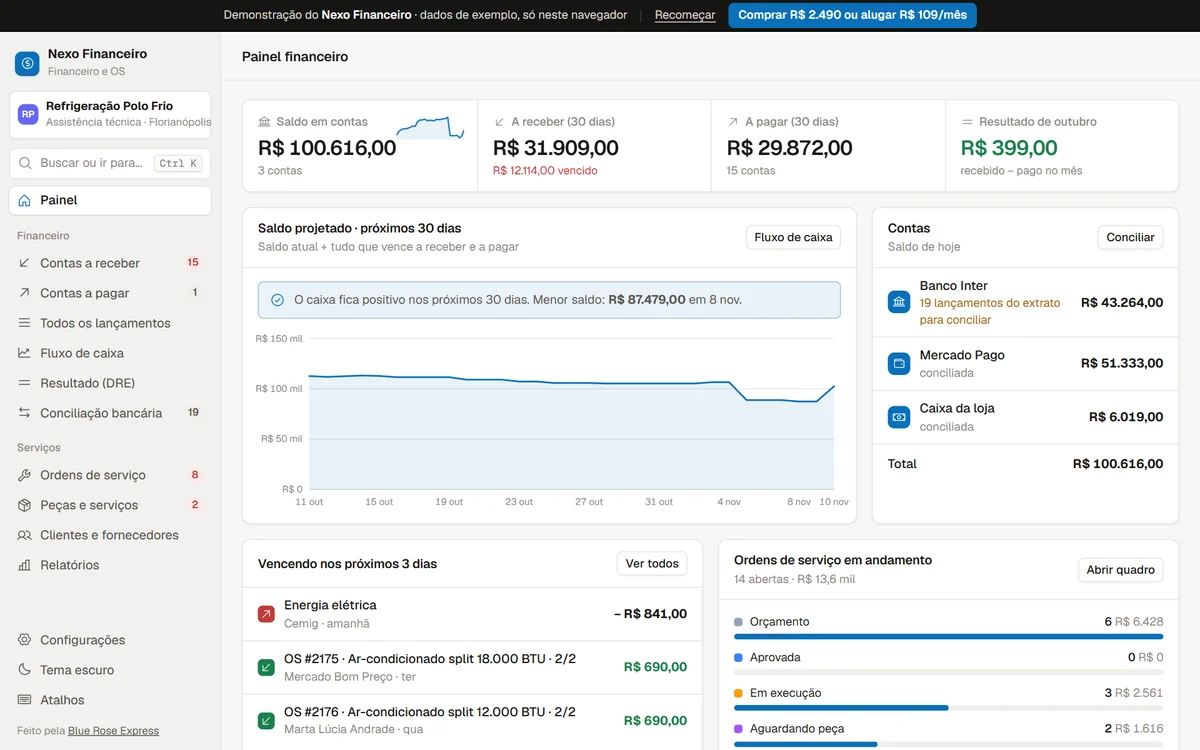Click the Aguardando peça progress bar
The image size is (1200, 750).
[948, 744]
